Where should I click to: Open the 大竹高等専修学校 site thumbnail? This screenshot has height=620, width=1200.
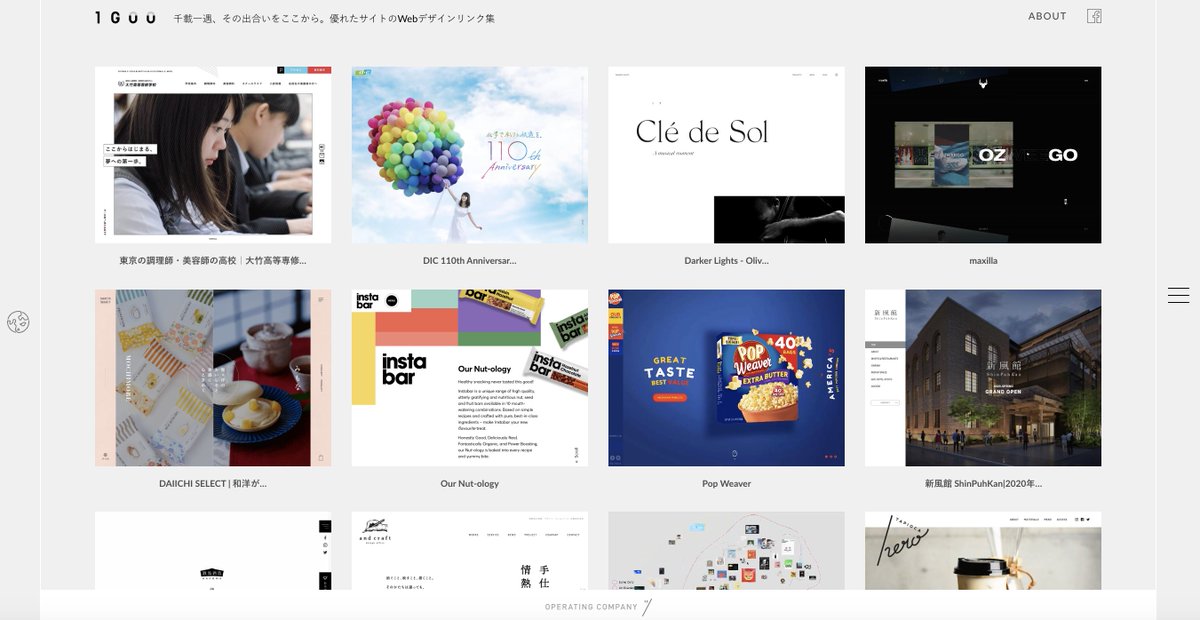pyautogui.click(x=213, y=155)
